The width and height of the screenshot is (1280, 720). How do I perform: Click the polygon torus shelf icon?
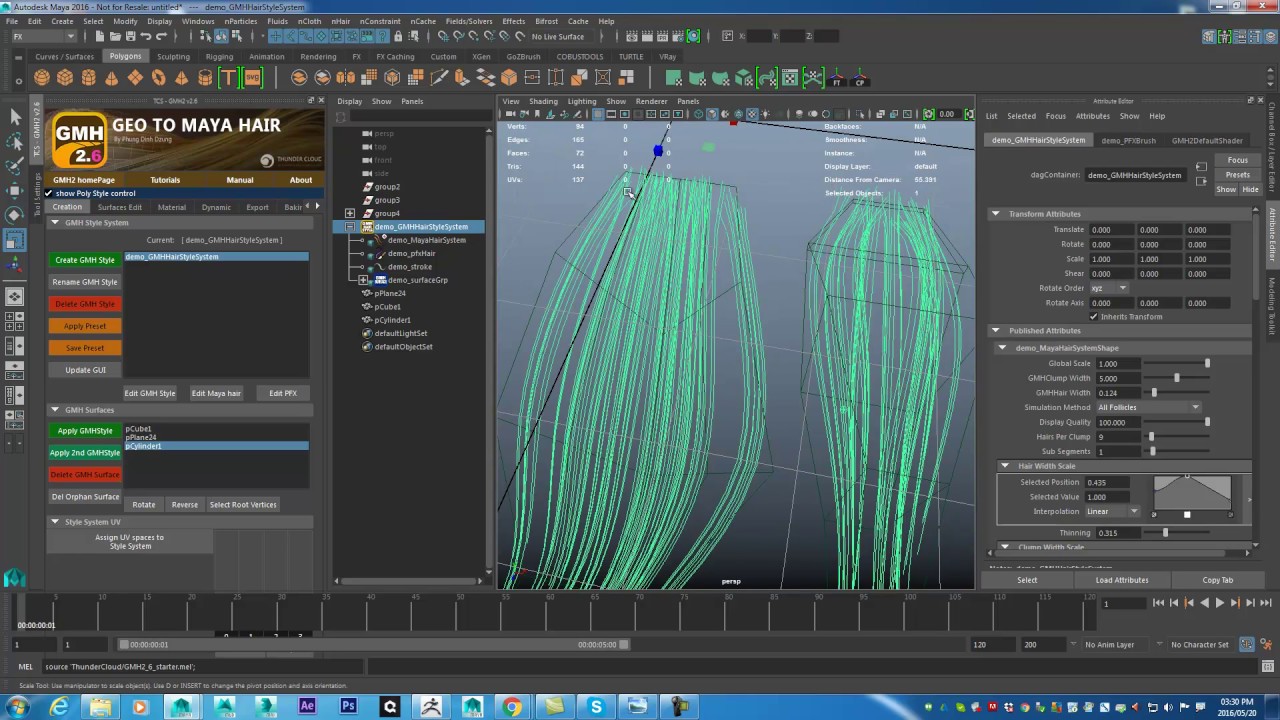pyautogui.click(x=158, y=78)
